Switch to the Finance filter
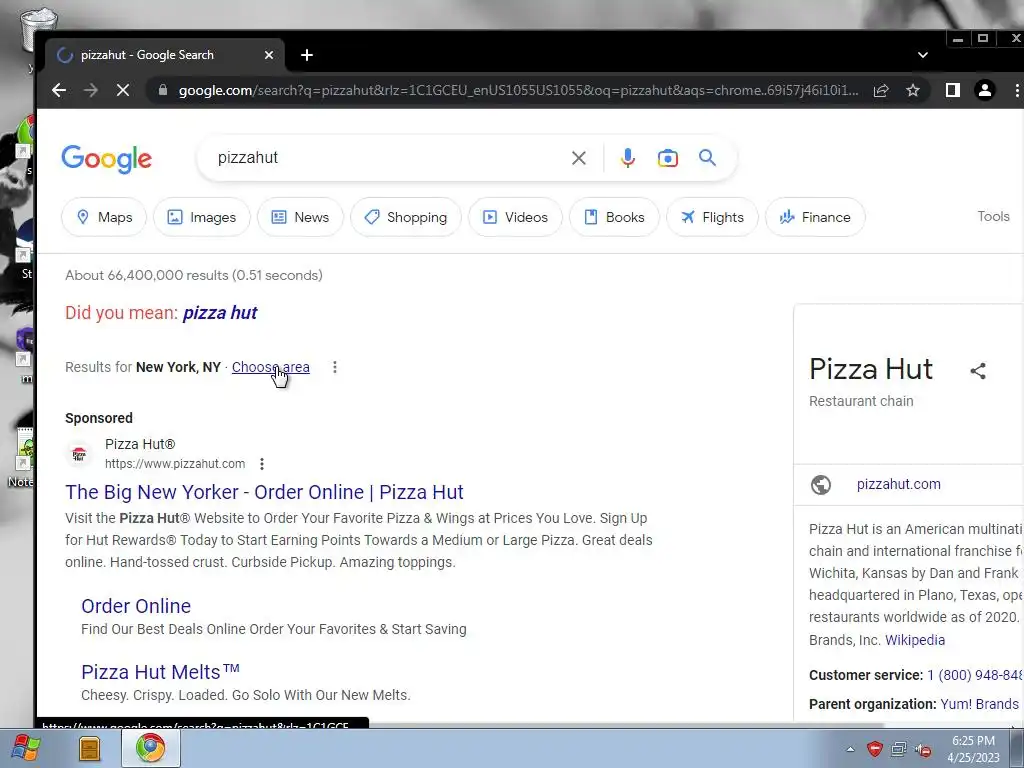 click(x=815, y=217)
